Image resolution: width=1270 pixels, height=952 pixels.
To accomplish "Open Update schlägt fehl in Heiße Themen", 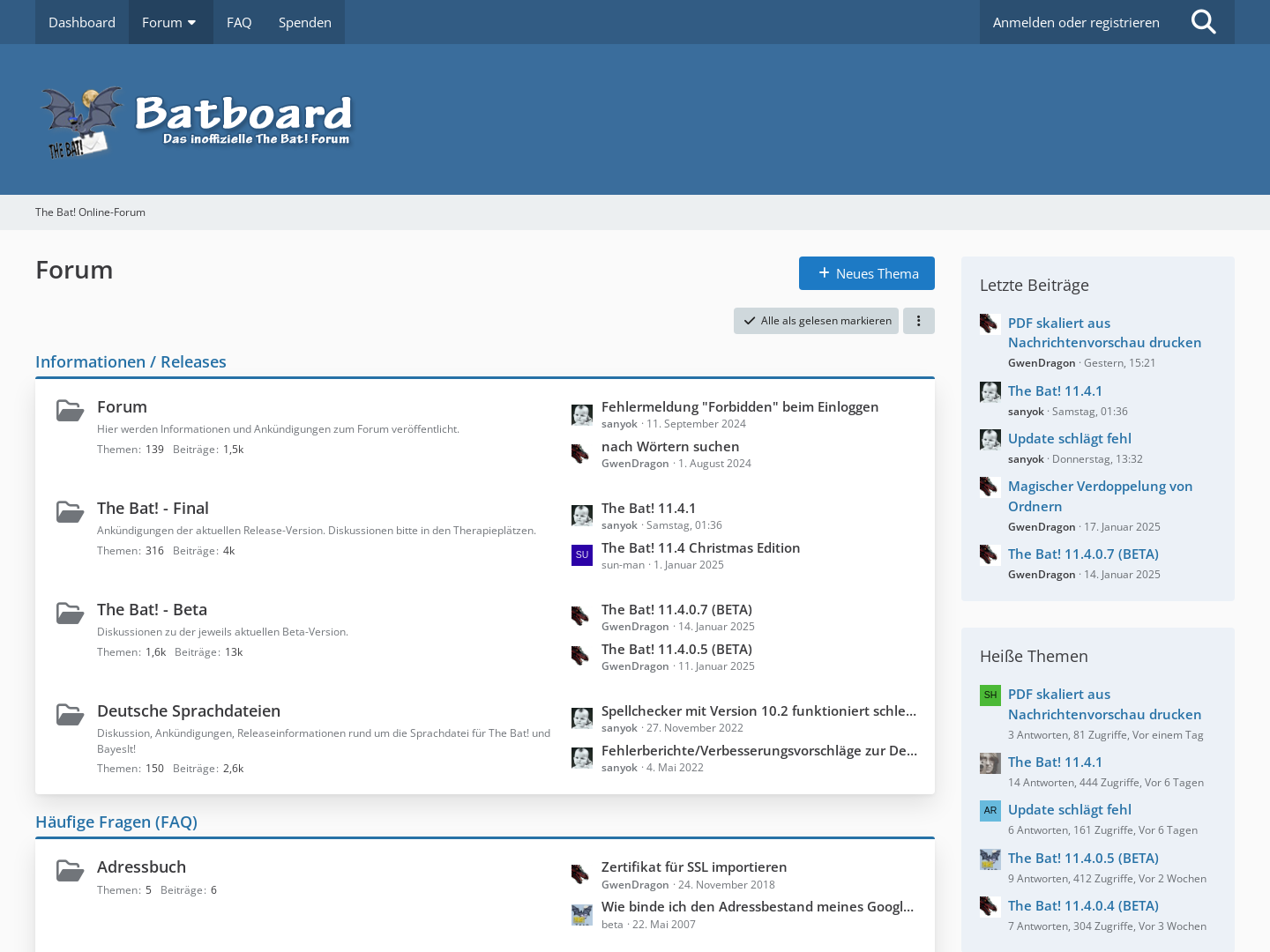I will [x=1070, y=809].
